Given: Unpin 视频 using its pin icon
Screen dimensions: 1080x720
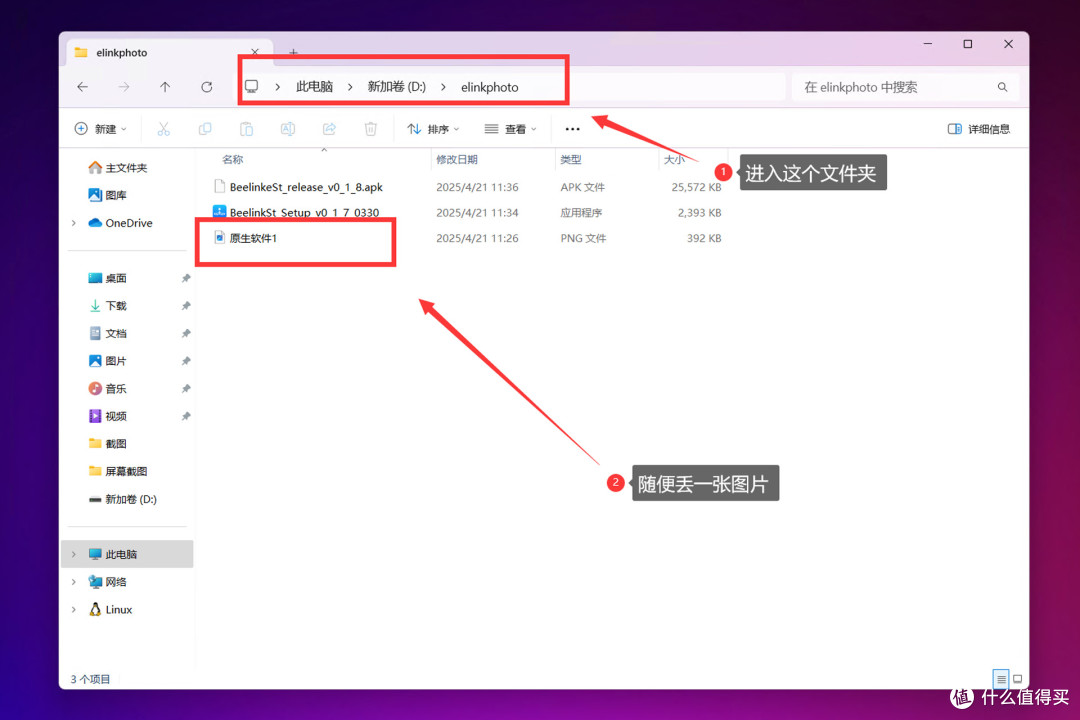Looking at the screenshot, I should pyautogui.click(x=185, y=416).
